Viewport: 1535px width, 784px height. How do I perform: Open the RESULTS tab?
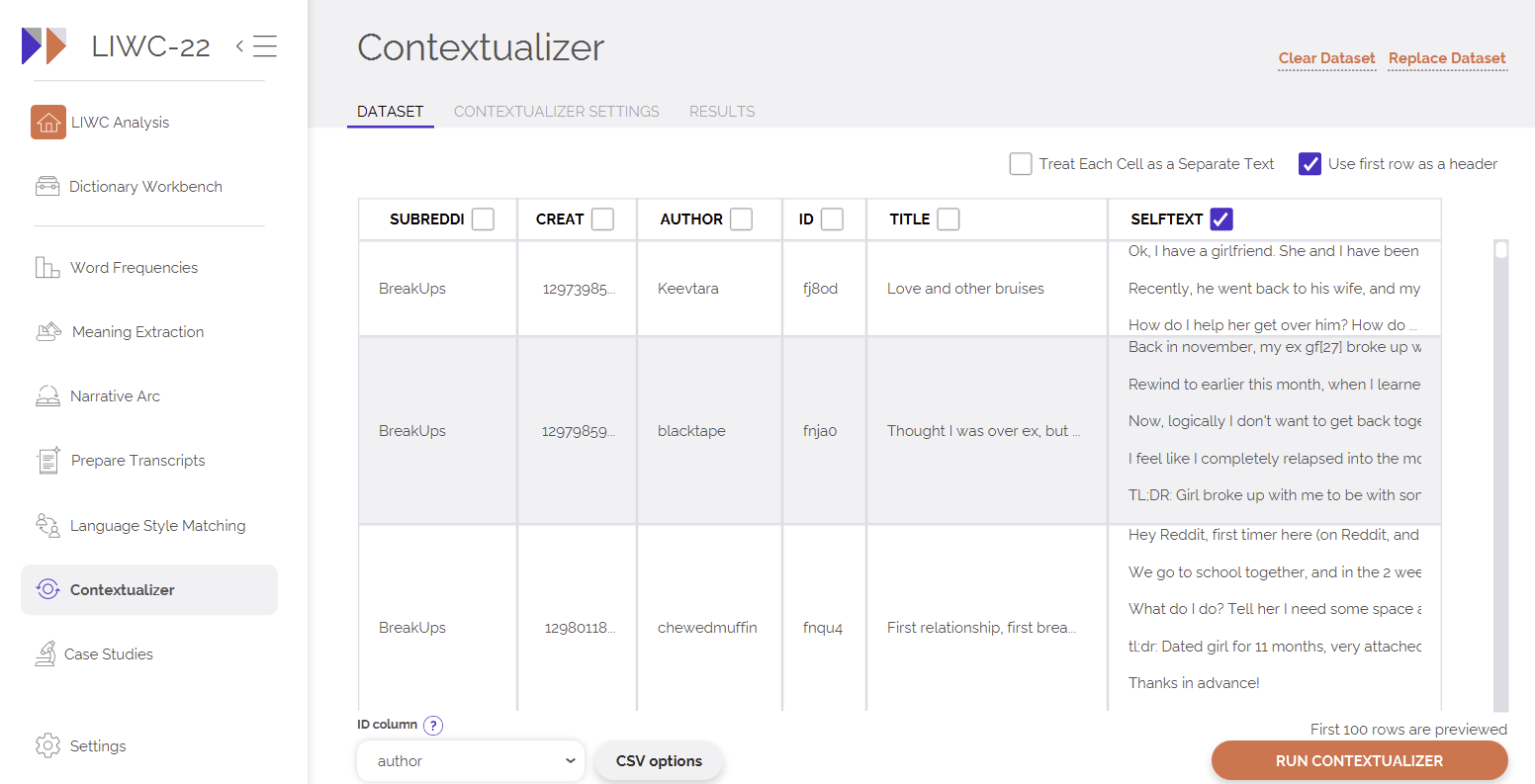[722, 112]
